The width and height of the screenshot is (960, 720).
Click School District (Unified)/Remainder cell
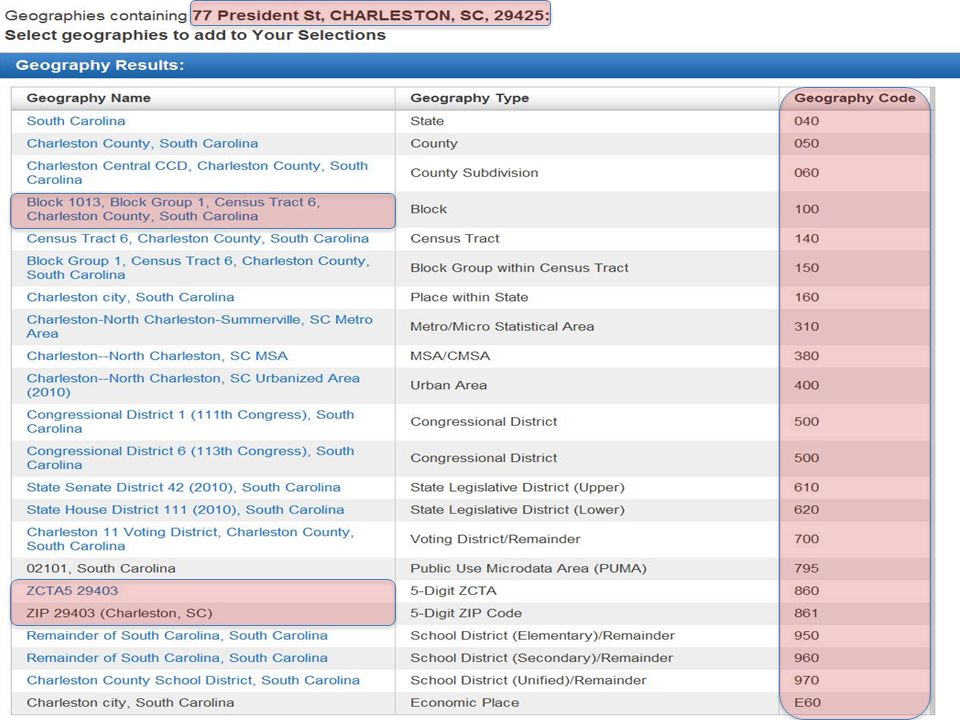click(528, 681)
